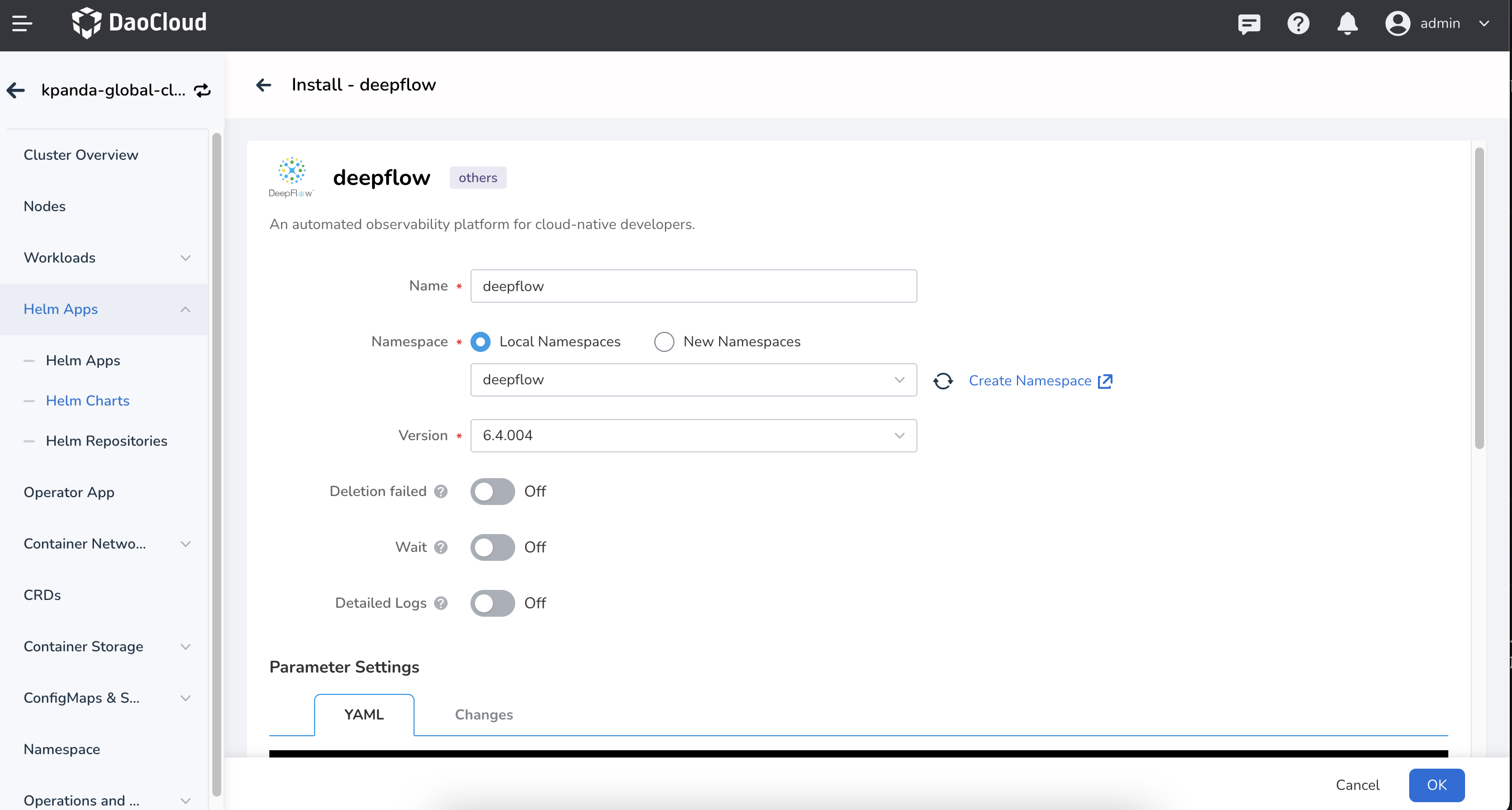Select the New Namespaces radio button
This screenshot has height=810, width=1512.
[664, 342]
